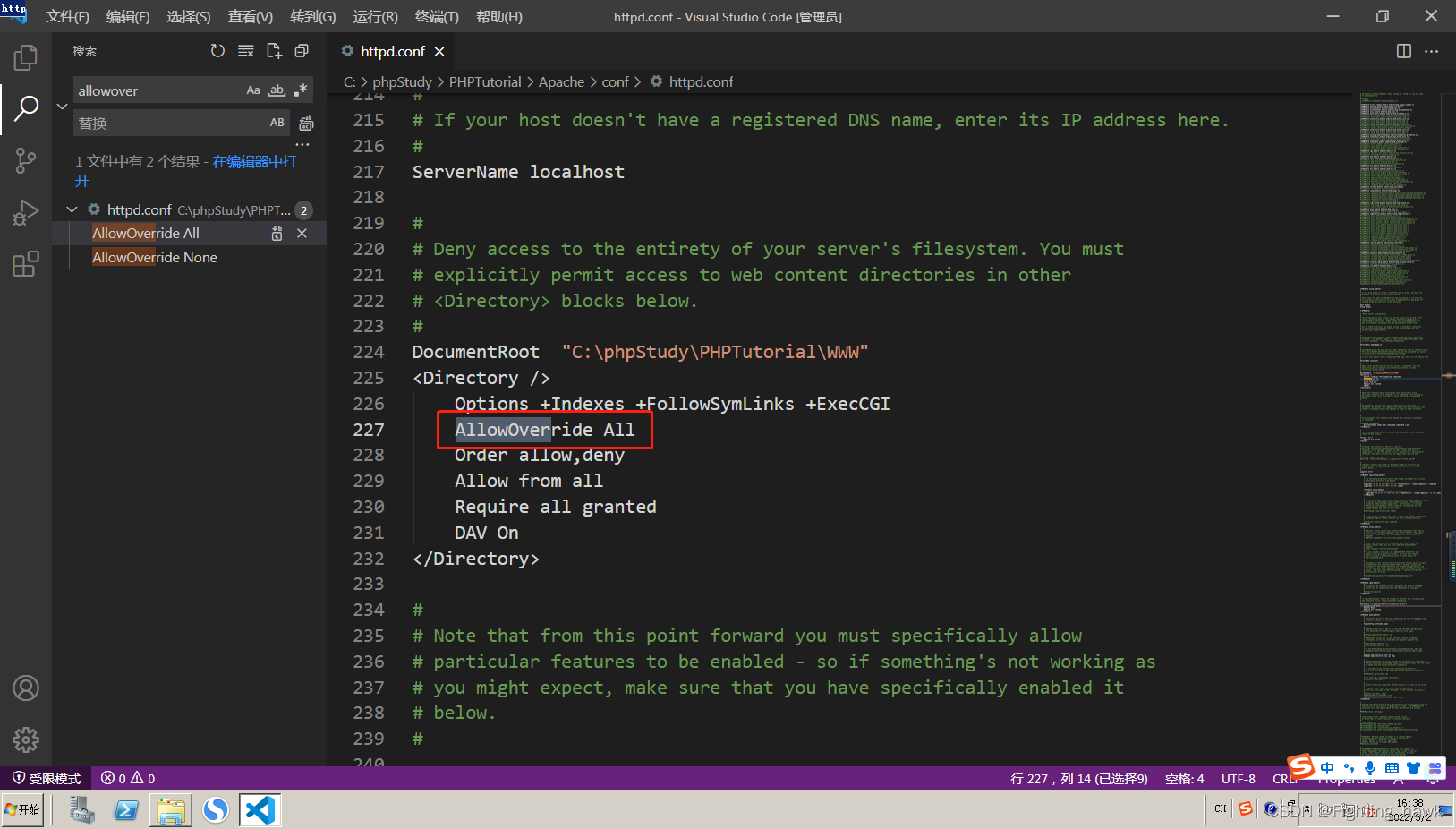
Task: Open the Source Control view
Action: 26,161
